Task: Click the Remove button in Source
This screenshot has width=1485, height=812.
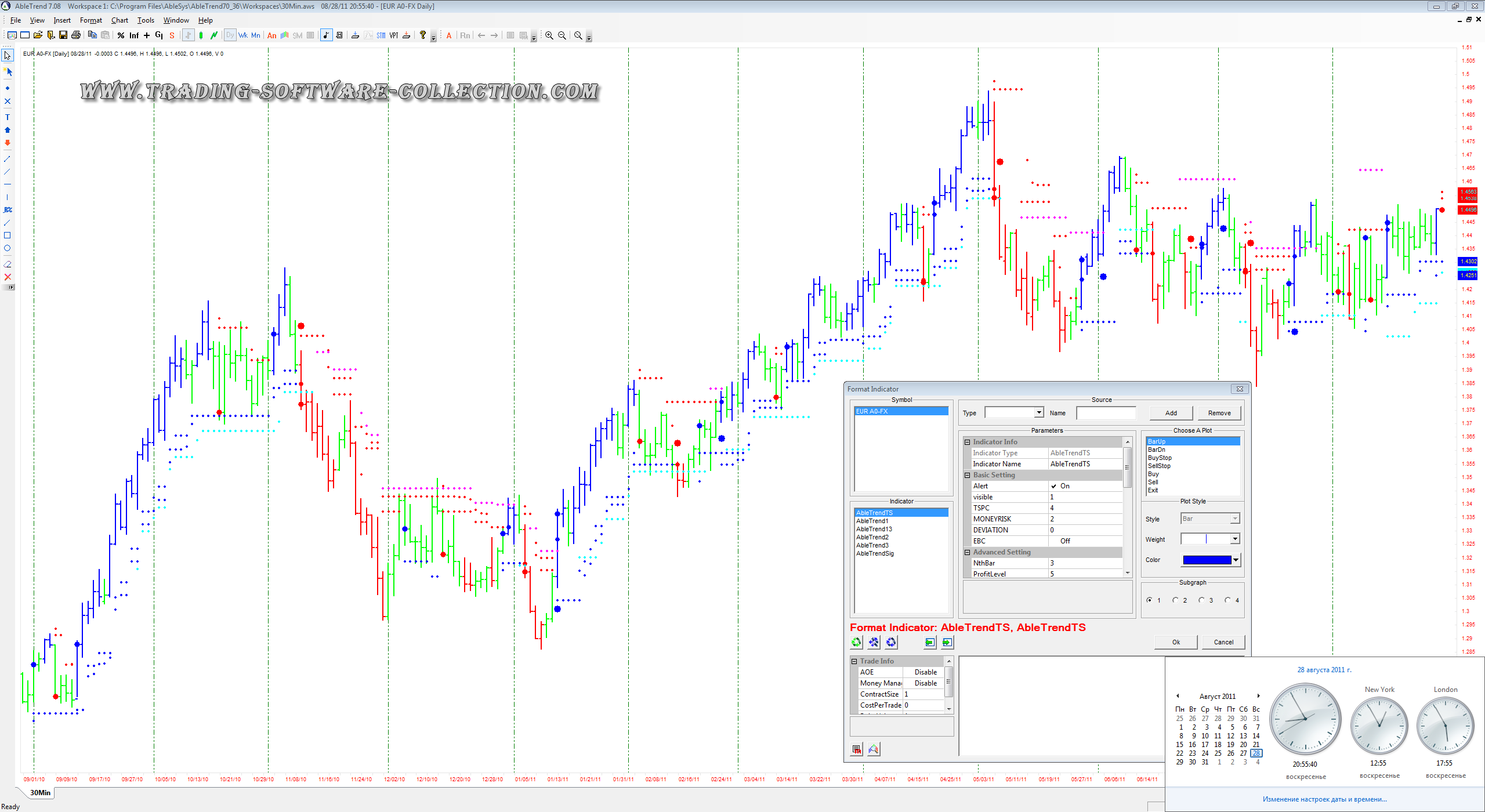Action: pos(1219,413)
